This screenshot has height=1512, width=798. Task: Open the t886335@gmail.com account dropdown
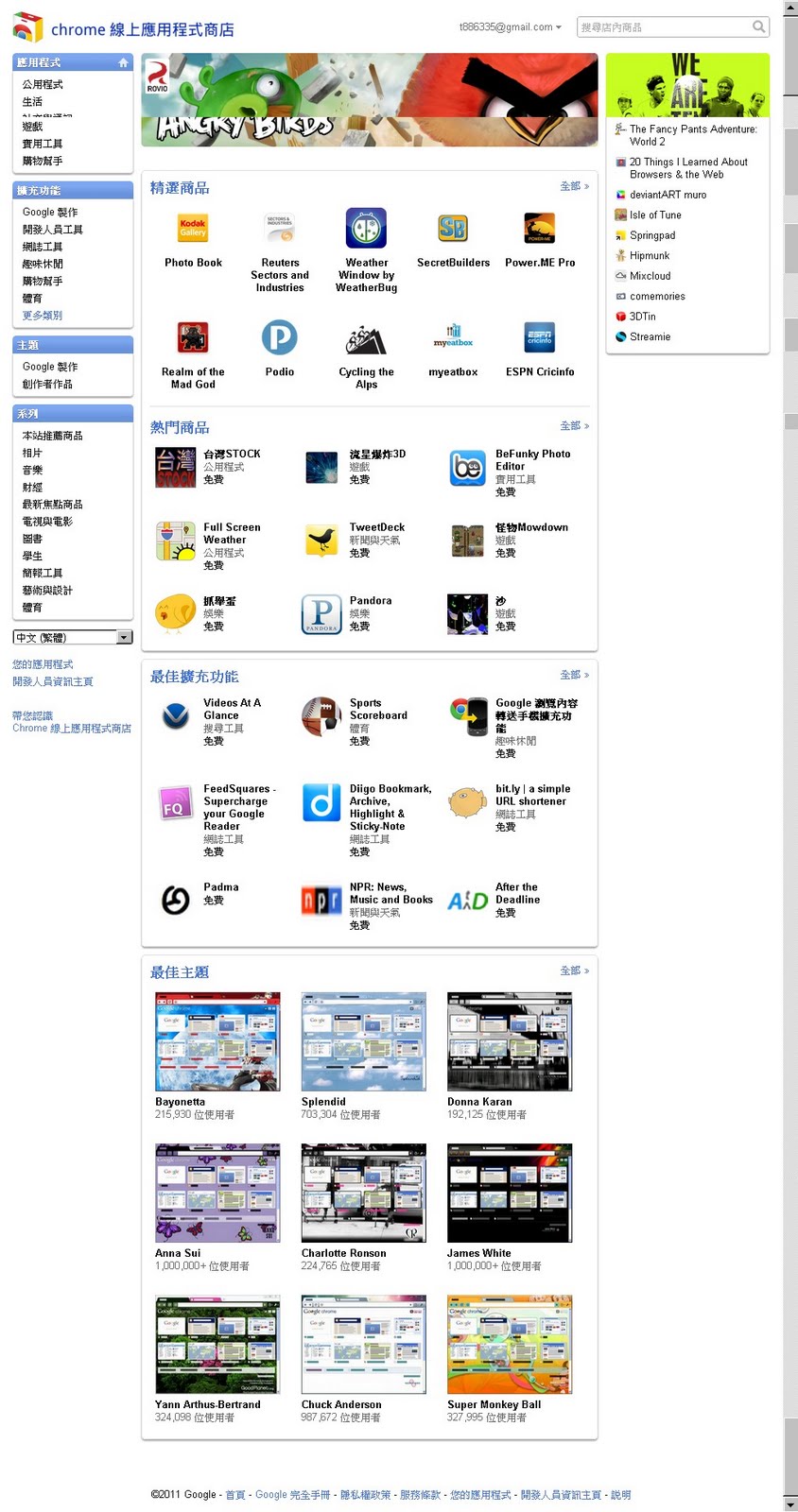pyautogui.click(x=511, y=27)
